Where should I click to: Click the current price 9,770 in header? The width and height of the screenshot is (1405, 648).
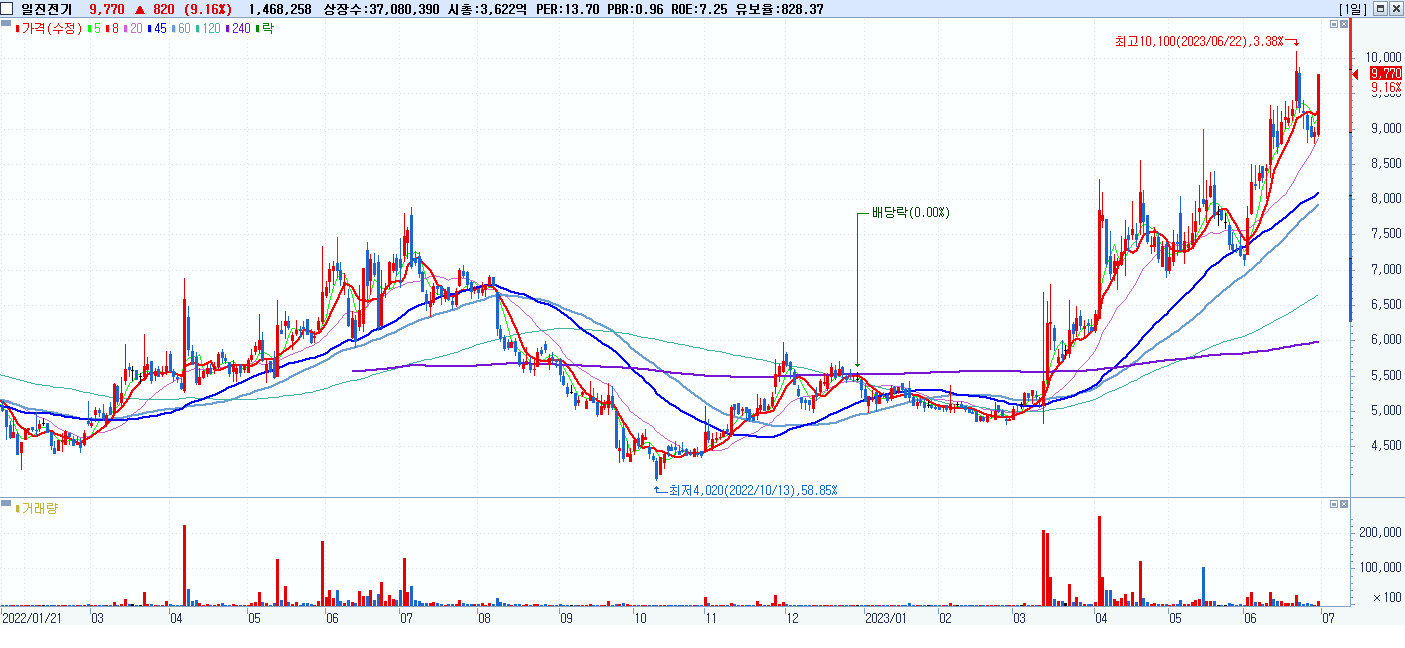coord(107,8)
